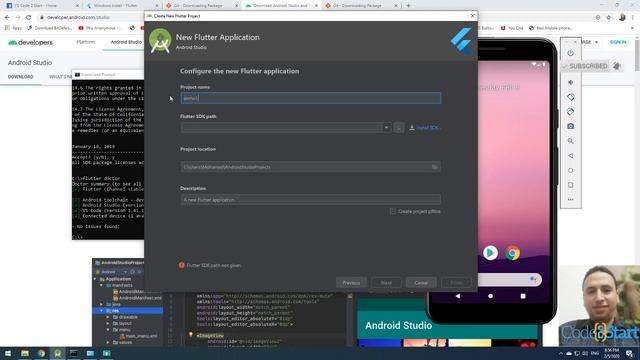Viewport: 640px width, 360px height.
Task: Open Play Store app on emulator screen
Action: point(490,253)
